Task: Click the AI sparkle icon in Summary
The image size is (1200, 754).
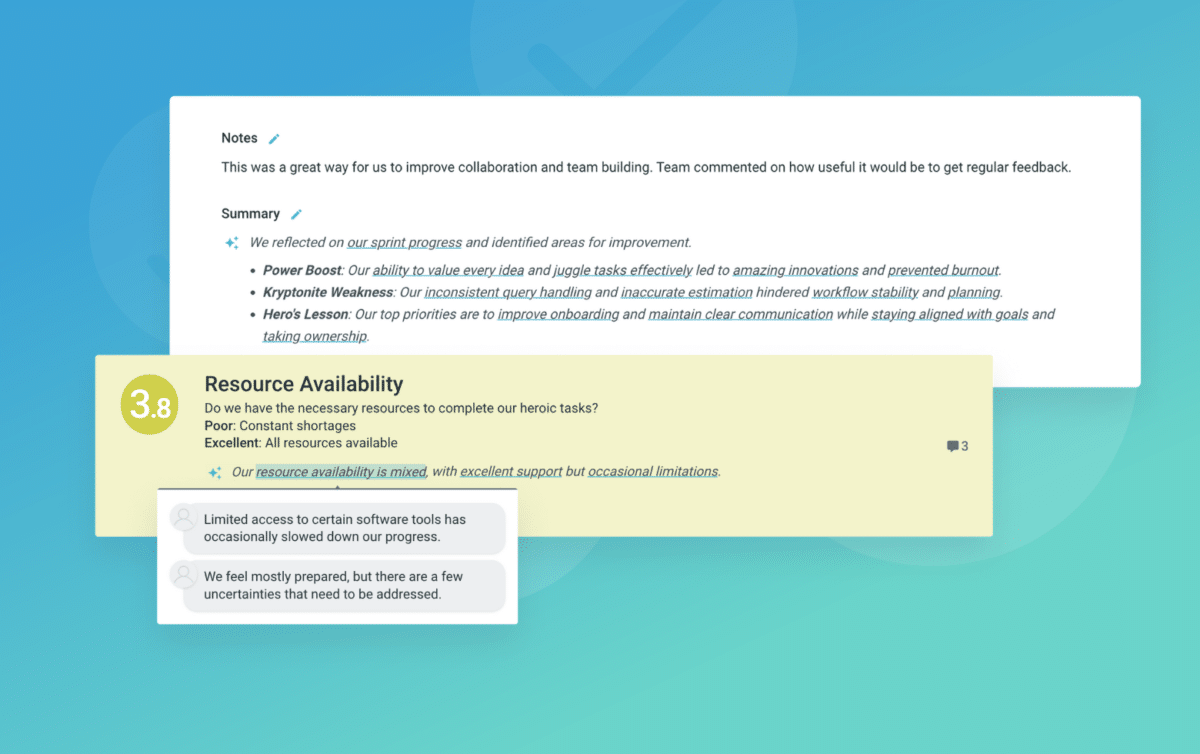Action: pos(232,242)
